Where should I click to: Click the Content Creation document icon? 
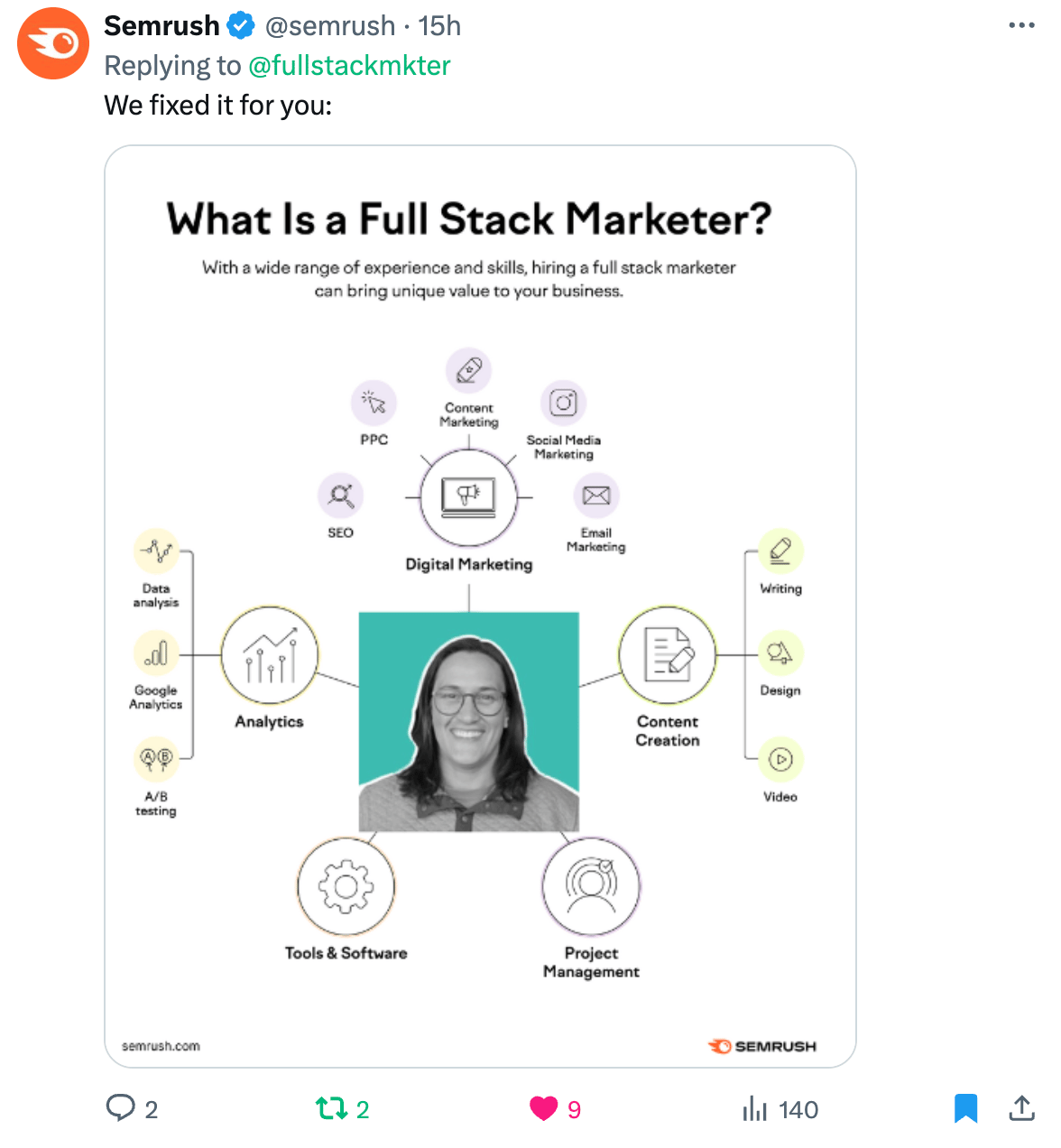pos(668,655)
